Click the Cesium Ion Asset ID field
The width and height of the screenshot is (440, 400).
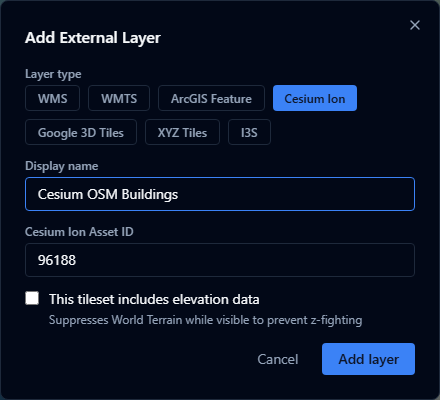coord(220,260)
